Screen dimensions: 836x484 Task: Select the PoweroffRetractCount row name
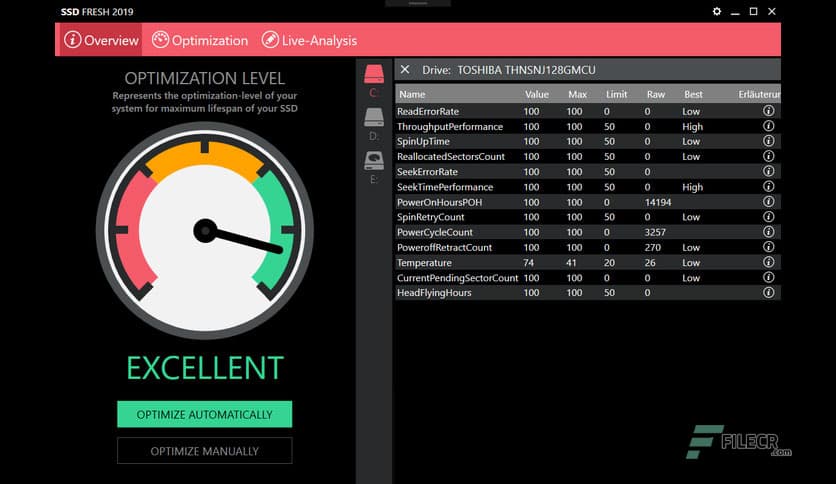tap(445, 247)
